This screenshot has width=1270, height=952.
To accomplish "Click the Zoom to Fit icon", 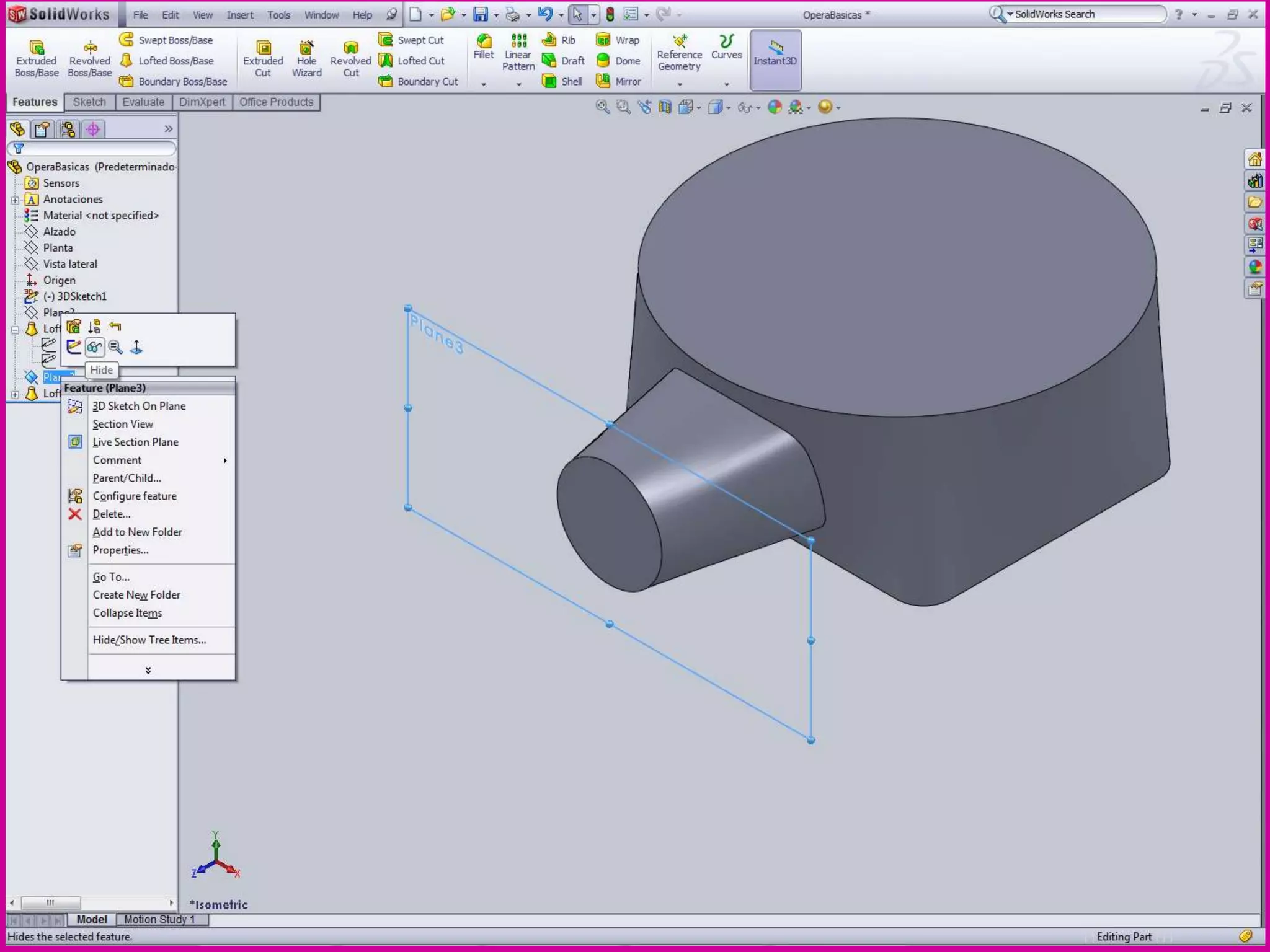I will (602, 107).
